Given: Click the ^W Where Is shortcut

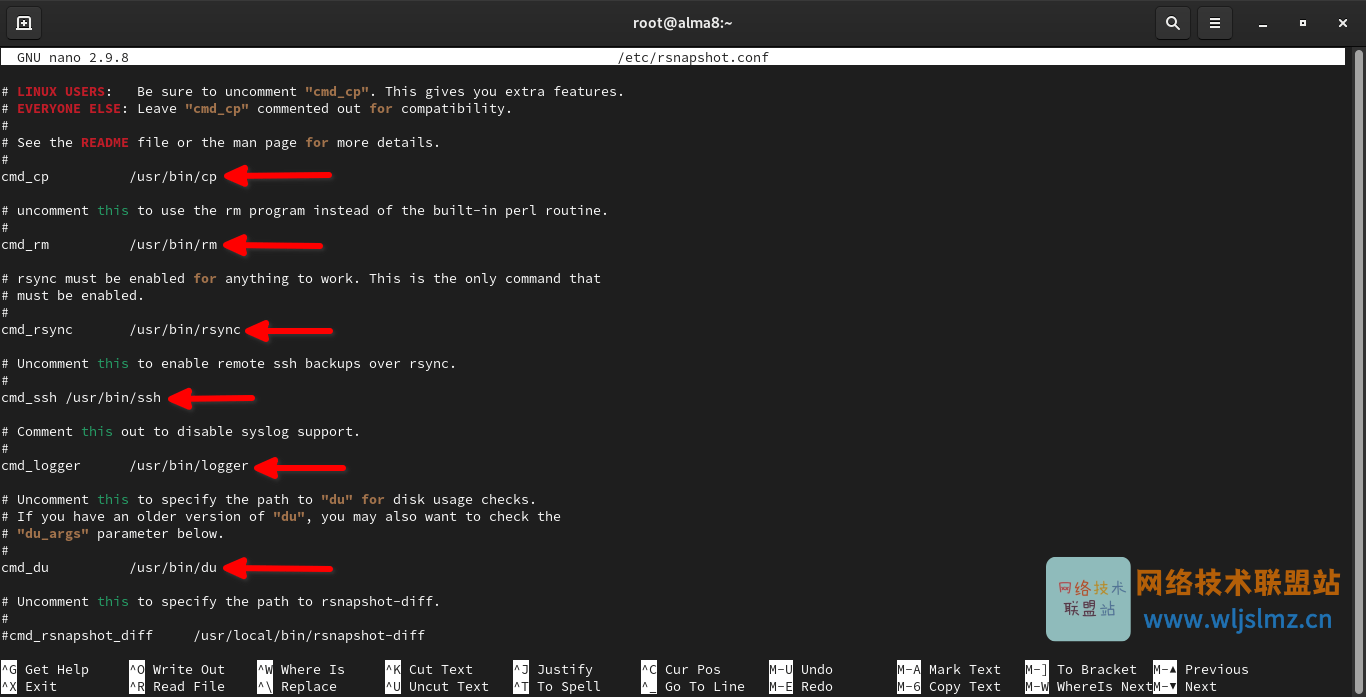Looking at the screenshot, I should point(301,670).
